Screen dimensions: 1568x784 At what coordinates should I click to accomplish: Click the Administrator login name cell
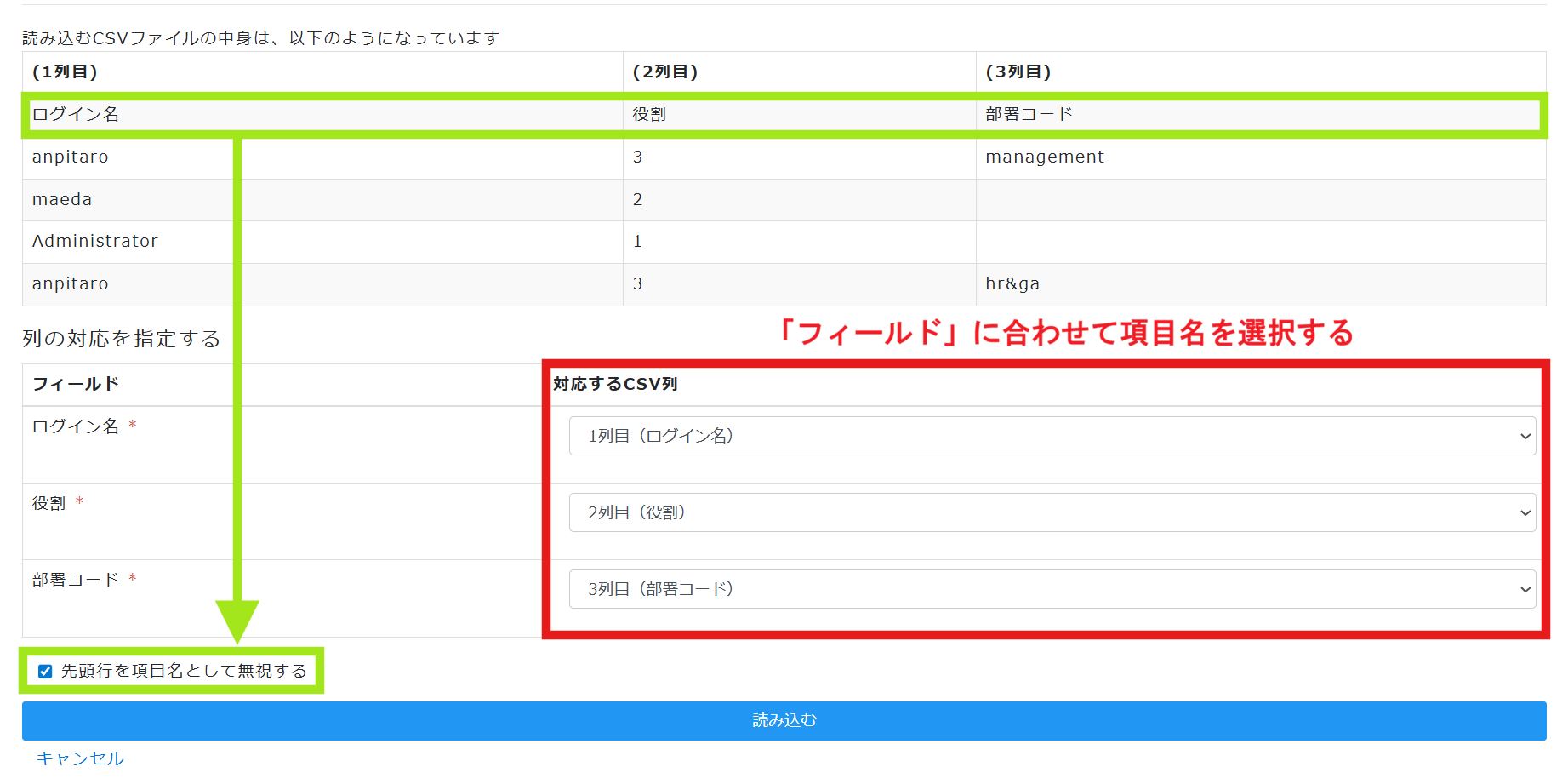pyautogui.click(x=95, y=242)
